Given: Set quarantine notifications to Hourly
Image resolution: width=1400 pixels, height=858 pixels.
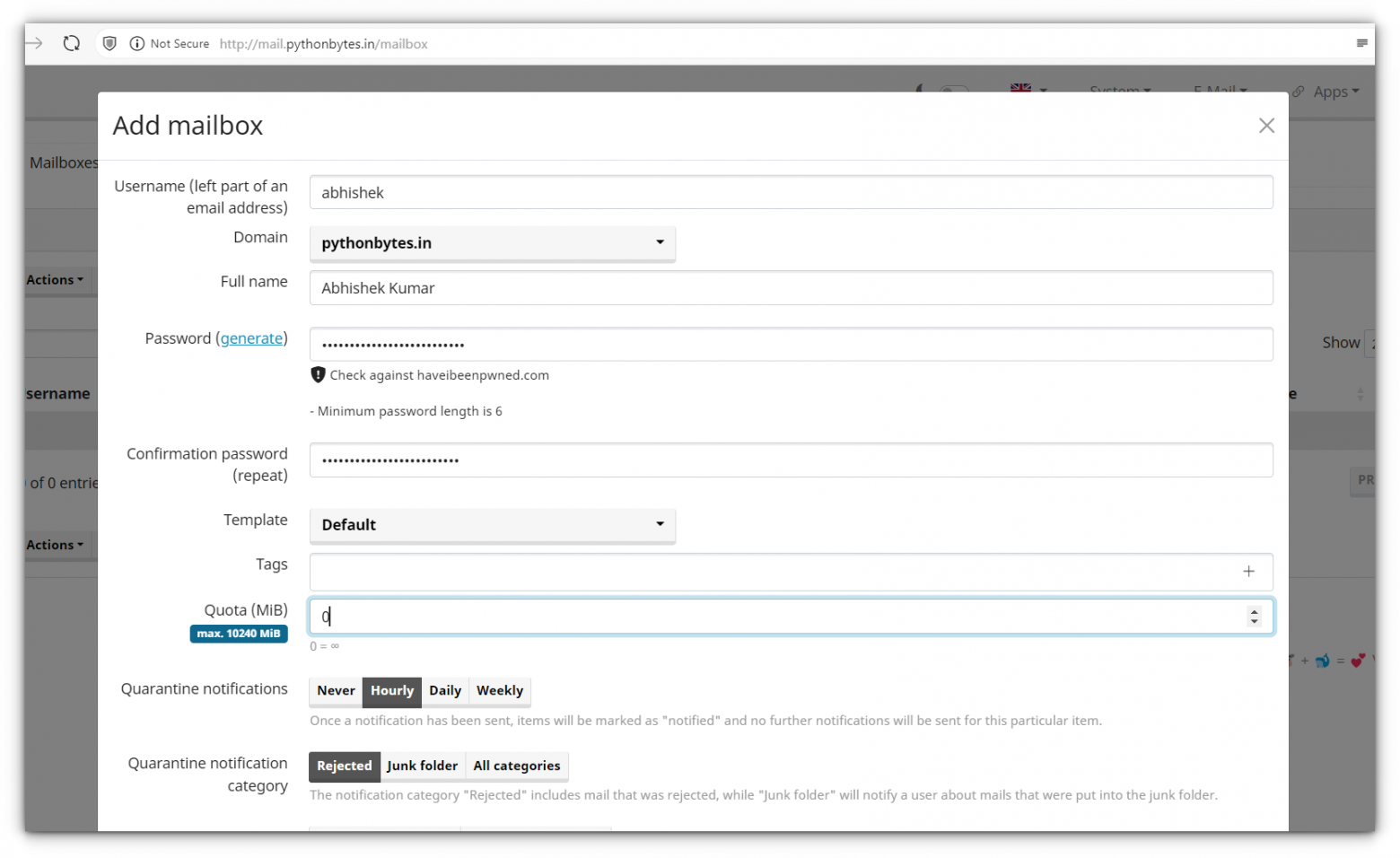Looking at the screenshot, I should click(x=392, y=691).
